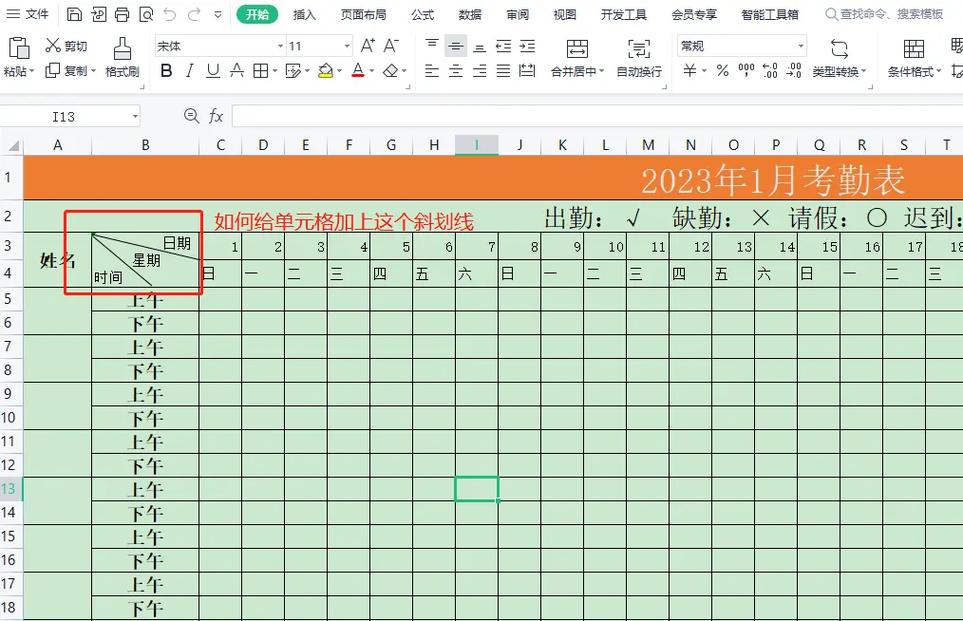Click the Undo arrow
Screen dimensions: 963x621
pos(170,14)
